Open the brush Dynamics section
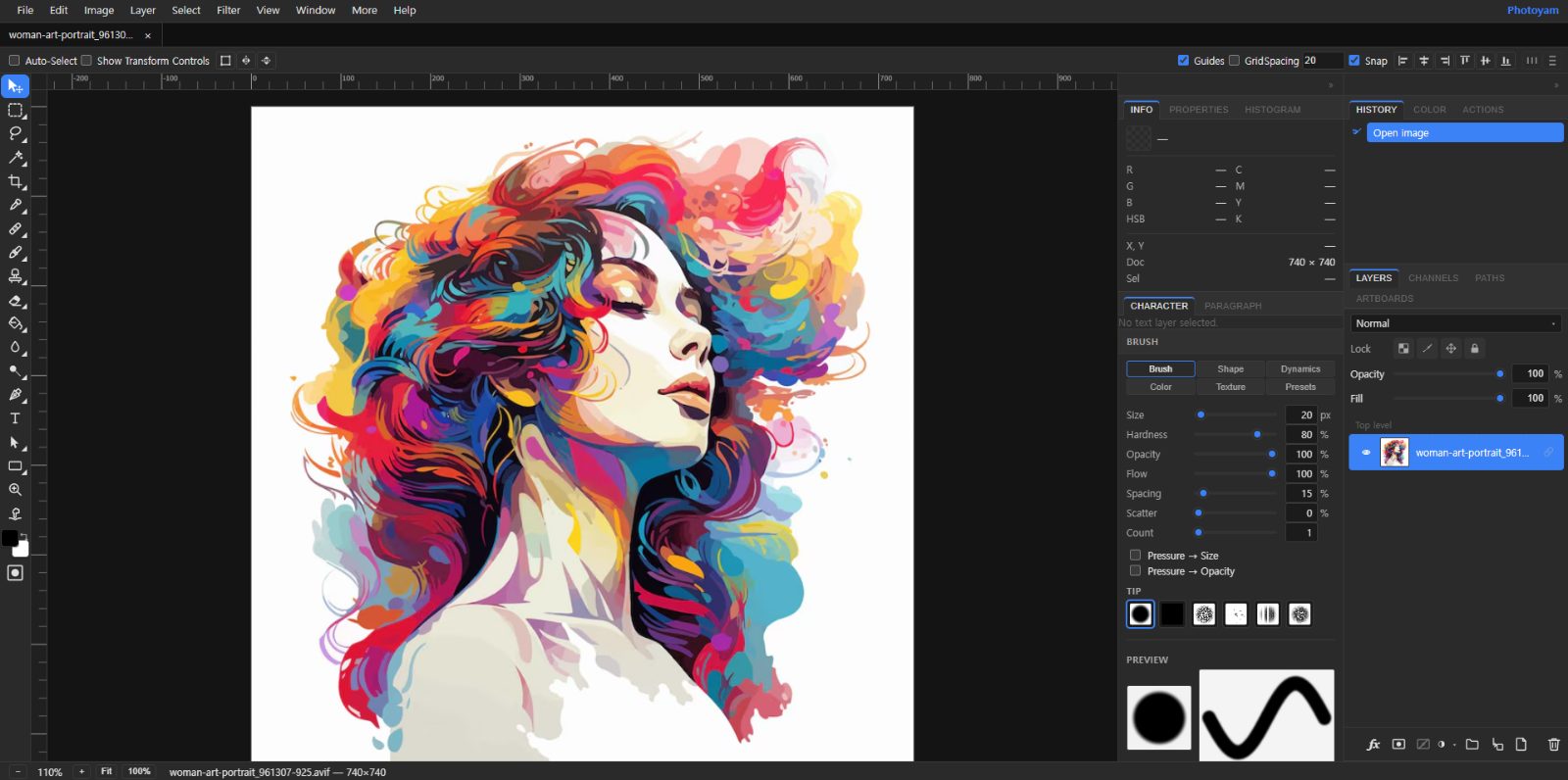The height and width of the screenshot is (780, 1568). [1300, 369]
